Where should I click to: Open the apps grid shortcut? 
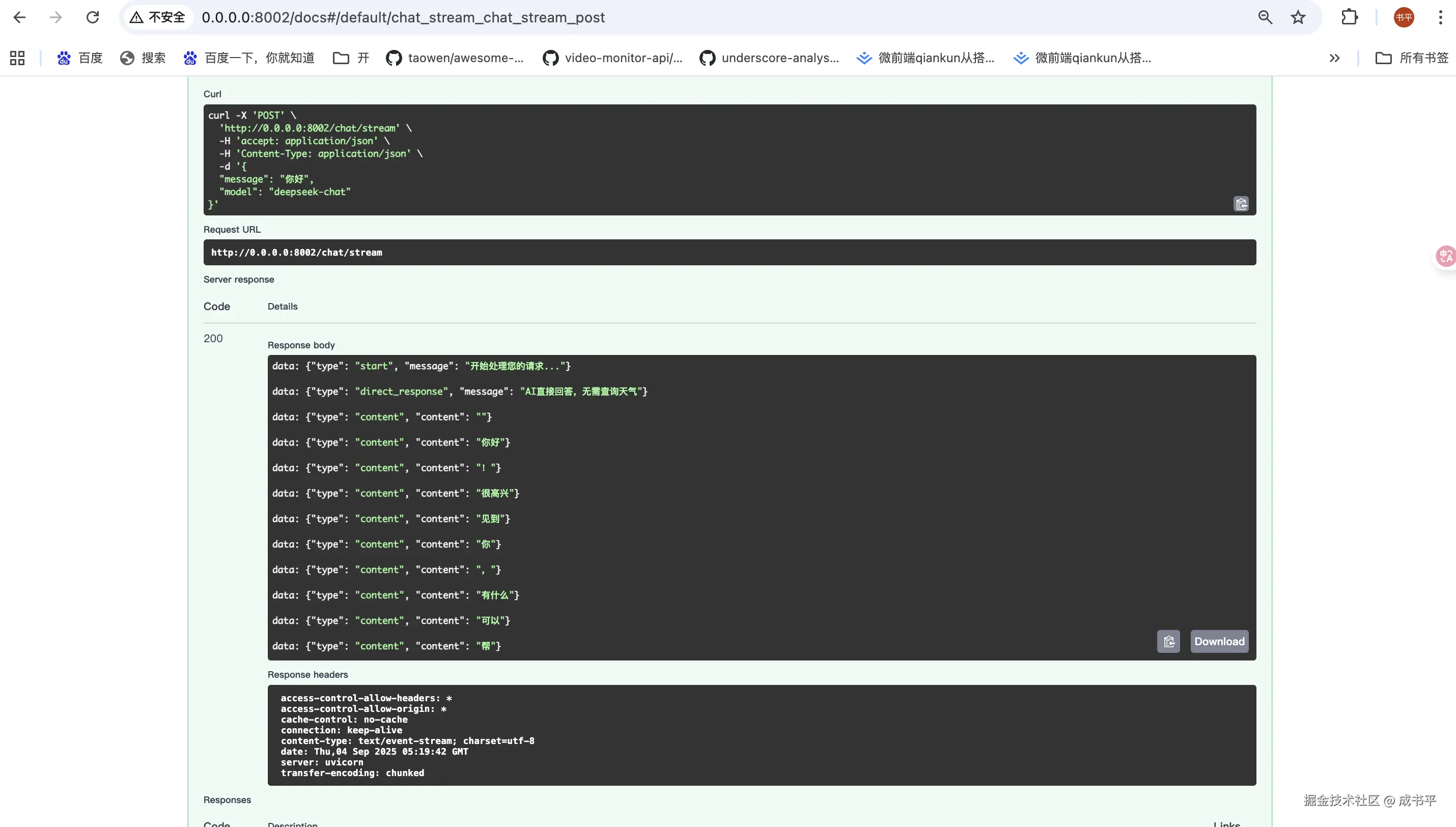point(17,58)
